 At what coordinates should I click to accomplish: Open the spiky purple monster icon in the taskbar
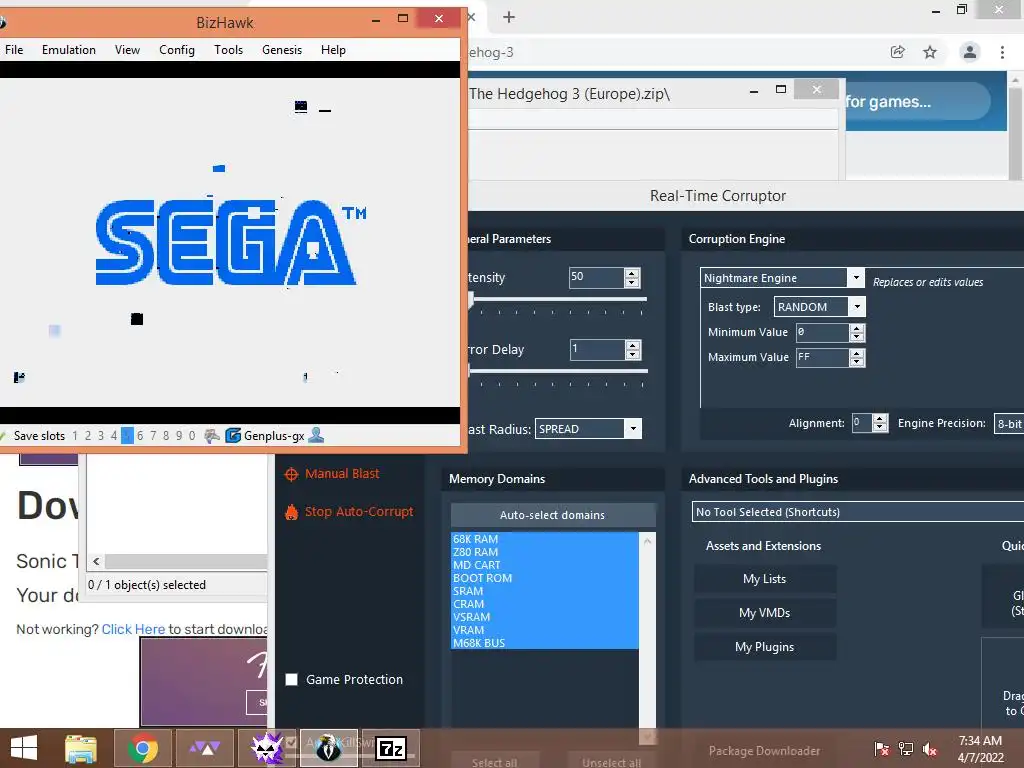pyautogui.click(x=268, y=748)
